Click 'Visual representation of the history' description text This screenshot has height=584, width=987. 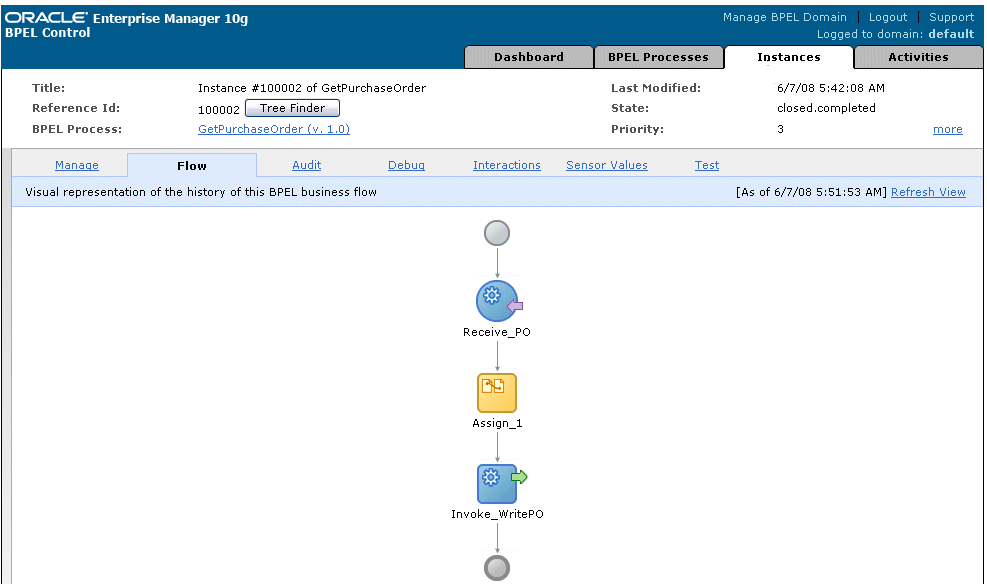(x=201, y=192)
